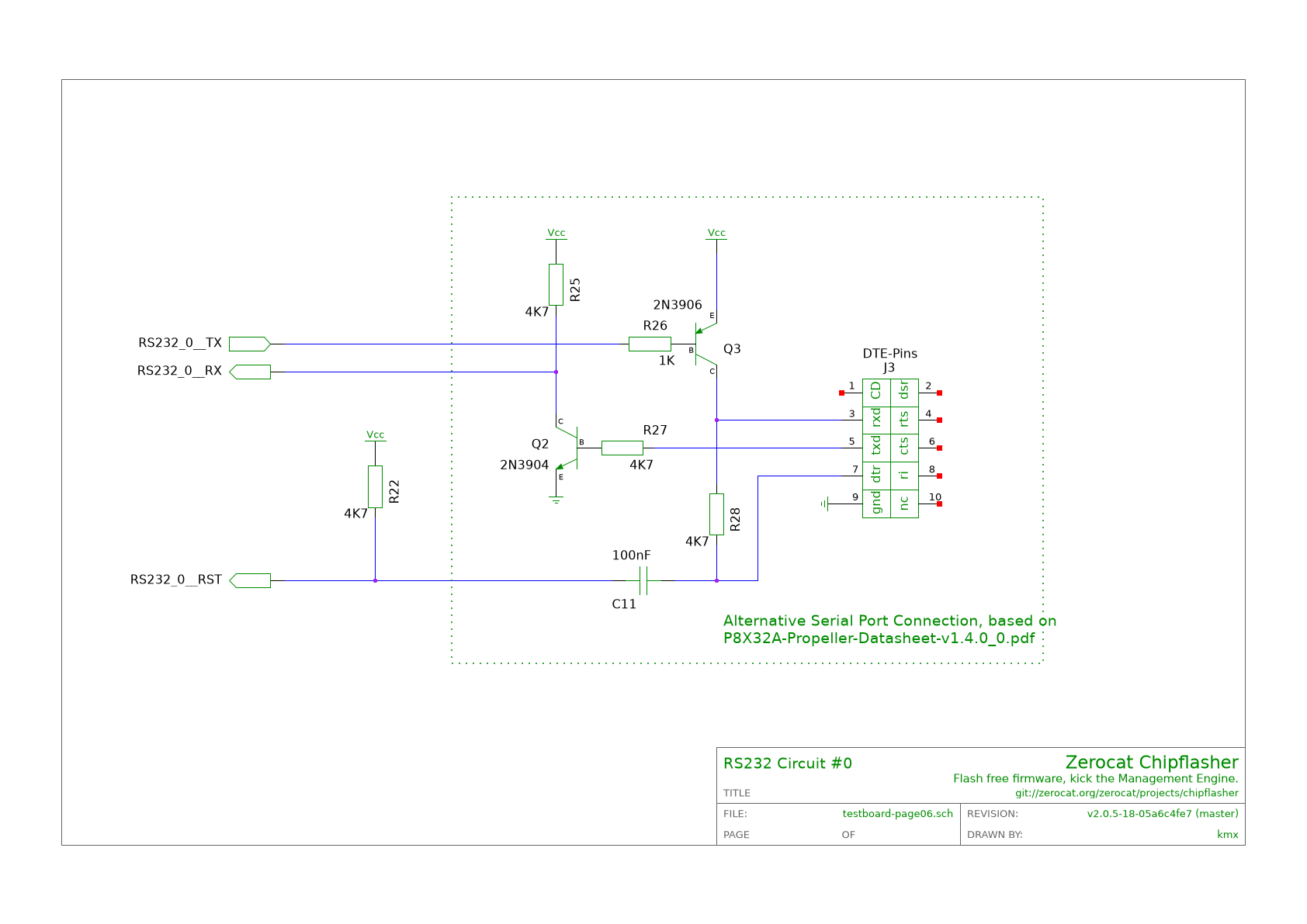Click resistor R22 symbol

(375, 486)
